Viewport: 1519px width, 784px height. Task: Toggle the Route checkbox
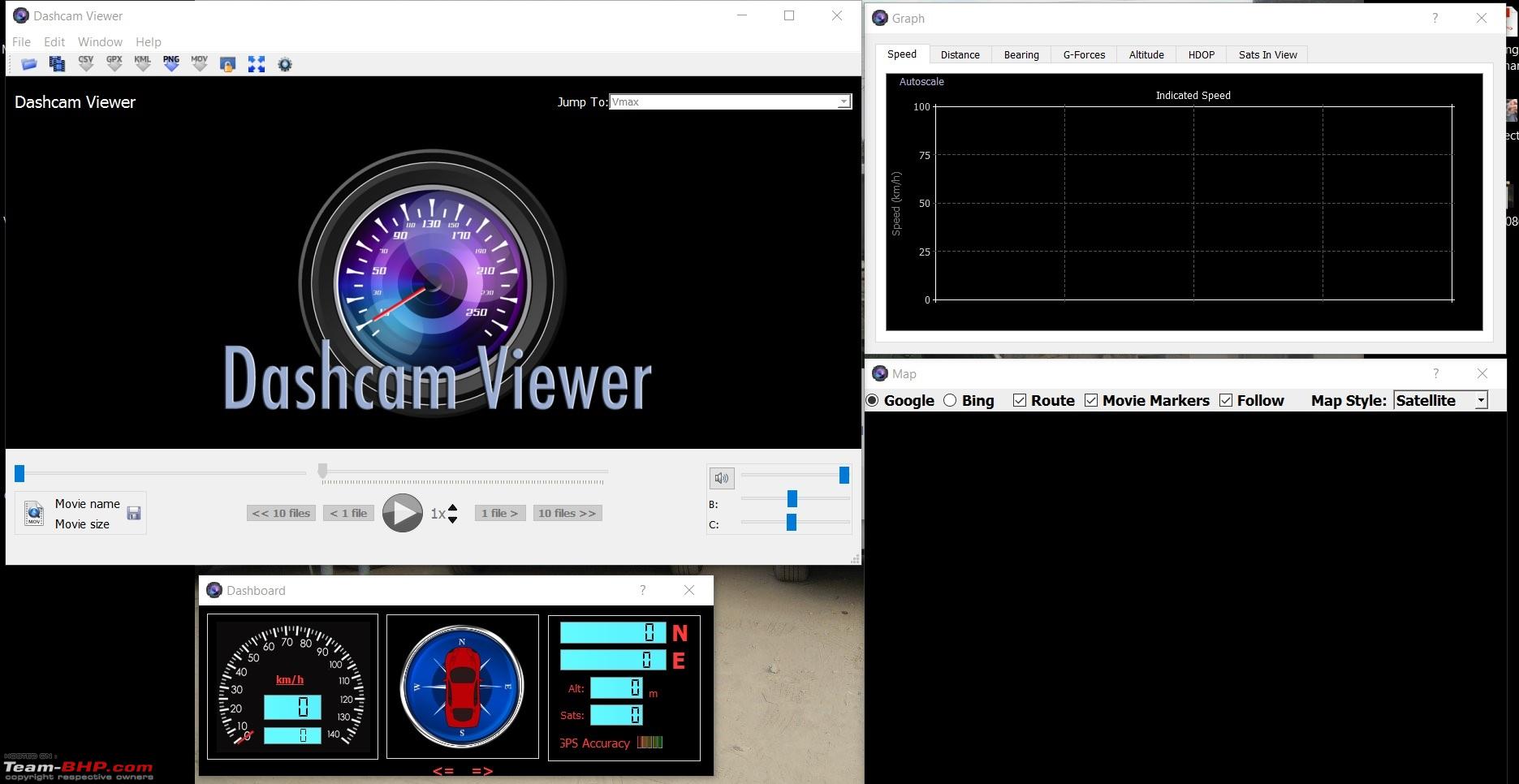[x=1020, y=400]
